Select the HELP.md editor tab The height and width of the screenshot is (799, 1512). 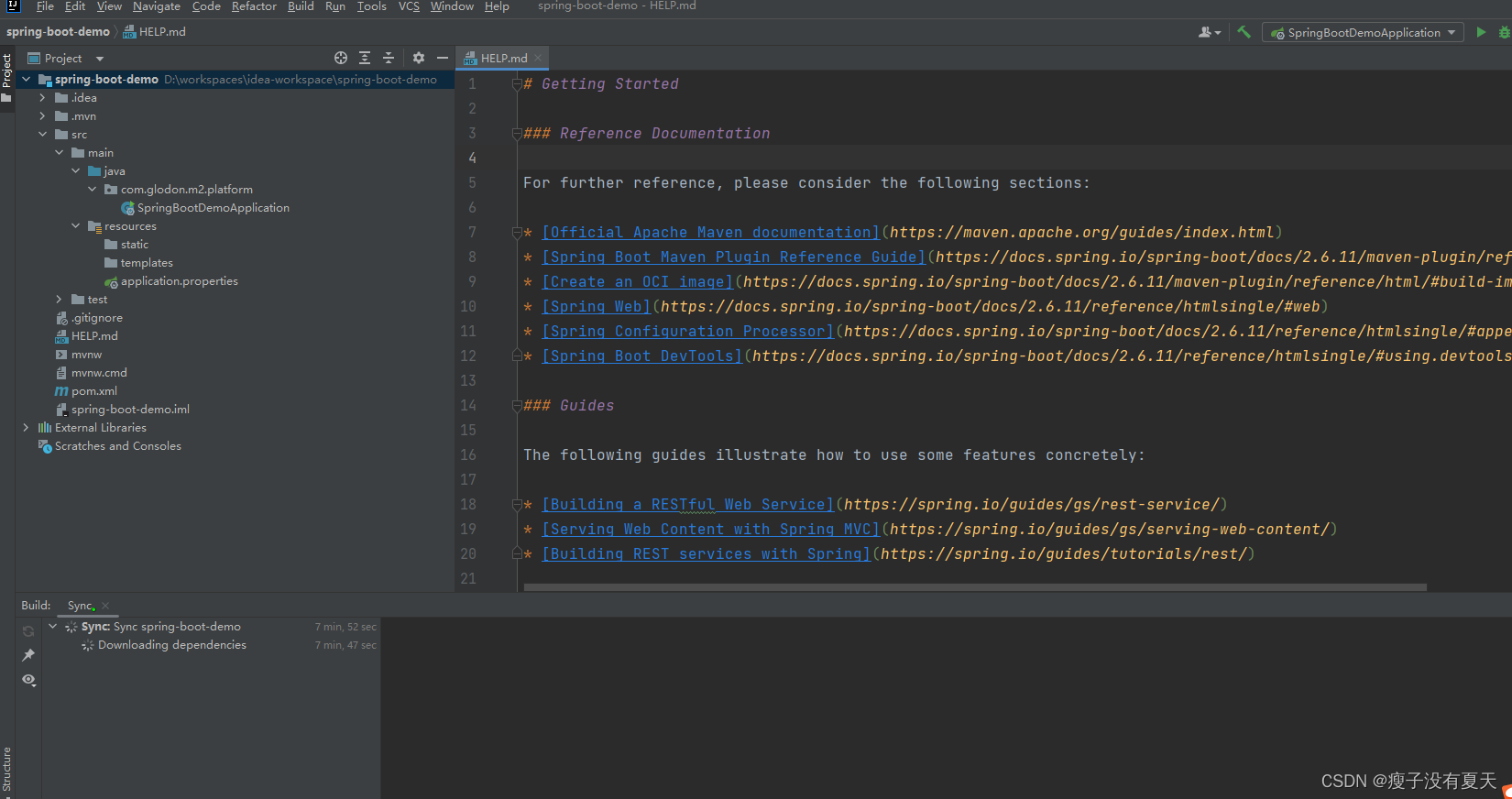pos(503,58)
